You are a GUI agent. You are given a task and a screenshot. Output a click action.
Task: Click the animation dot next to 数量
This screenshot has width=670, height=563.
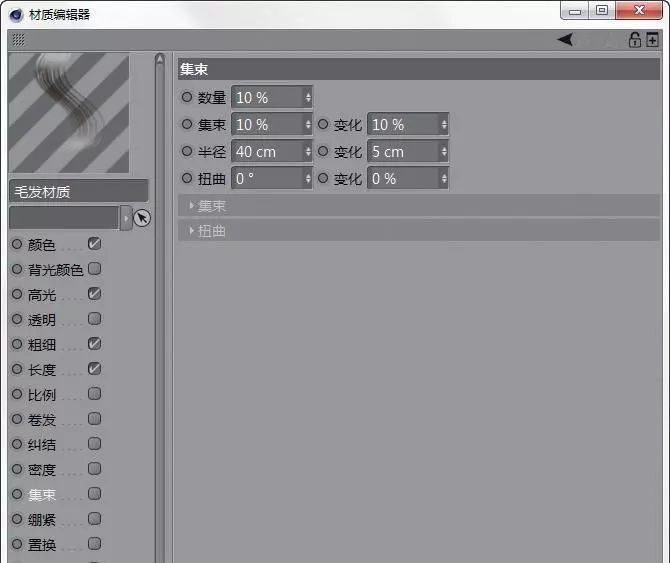187,97
